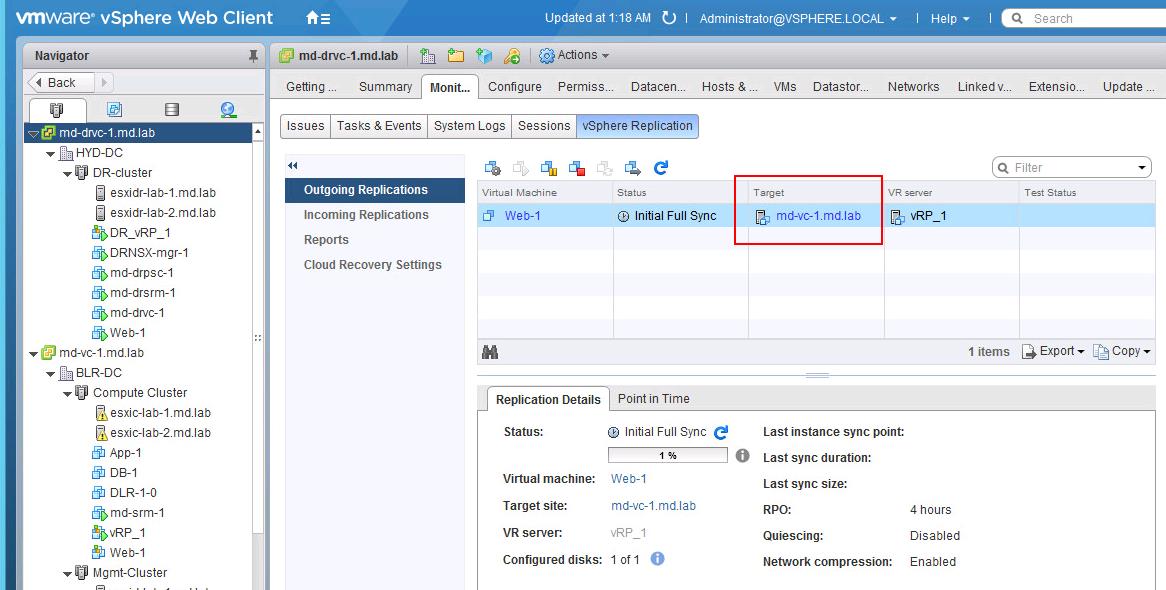The width and height of the screenshot is (1166, 590).
Task: Open the Filter dropdown arrow
Action: (x=1142, y=168)
